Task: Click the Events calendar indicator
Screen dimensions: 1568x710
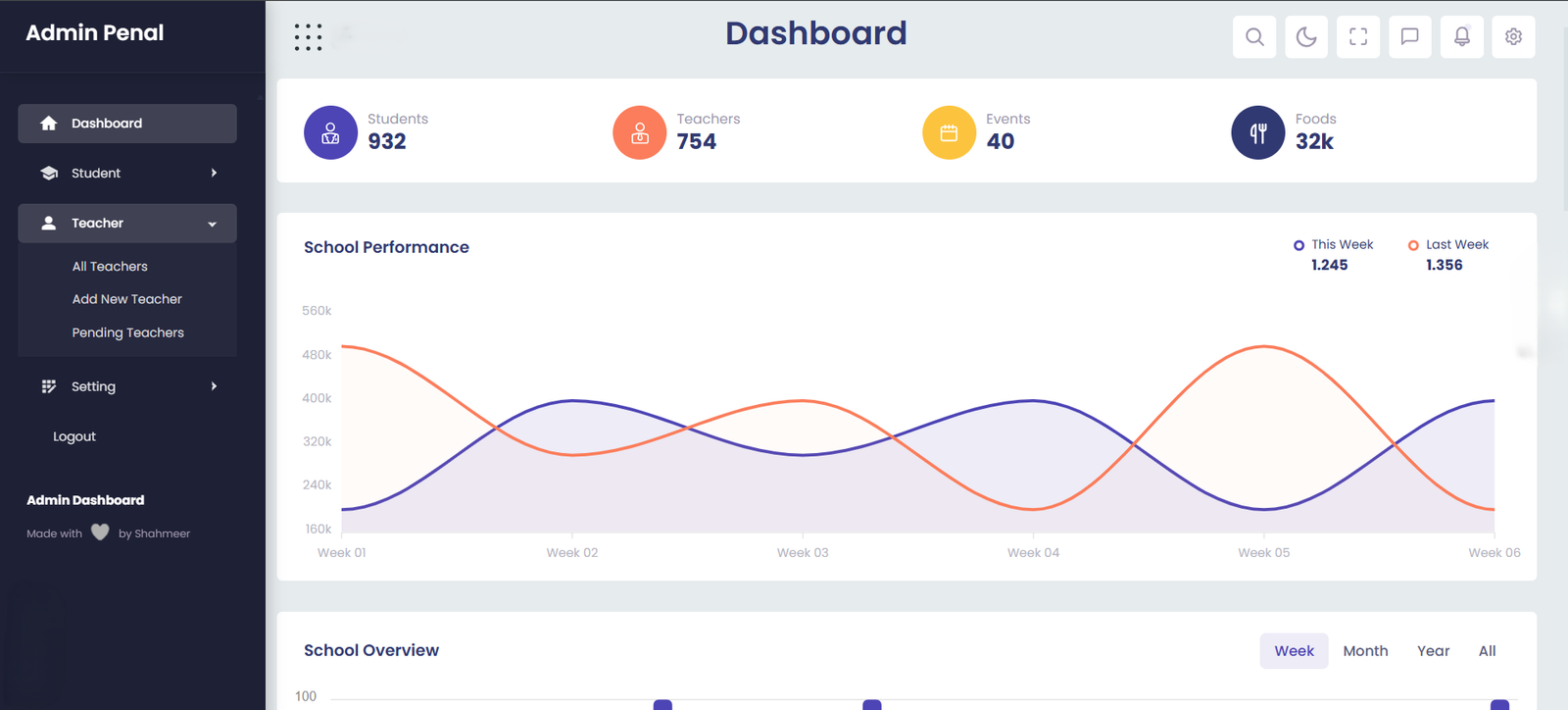Action: click(x=949, y=131)
